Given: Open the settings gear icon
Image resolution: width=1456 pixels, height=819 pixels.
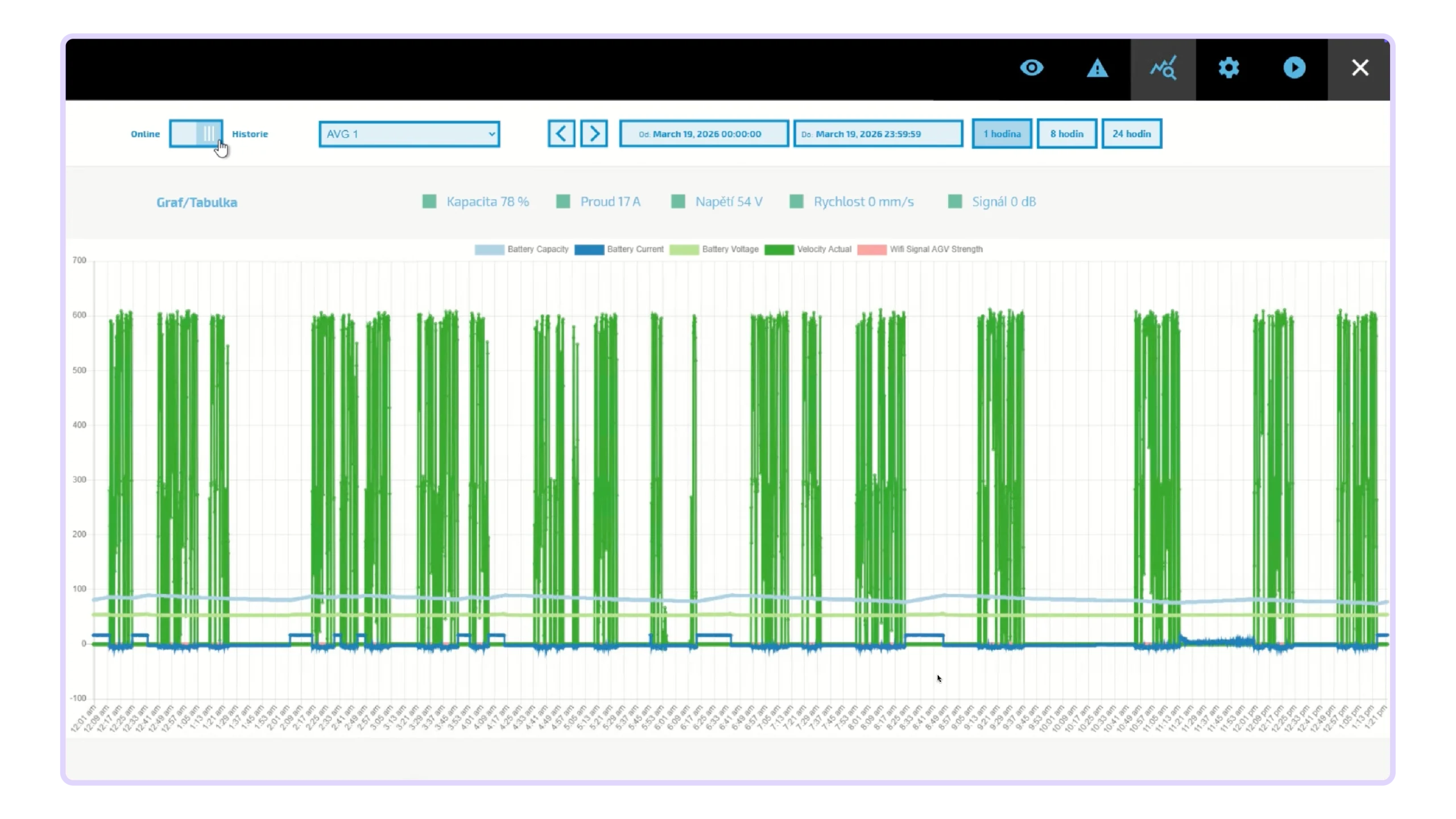Looking at the screenshot, I should point(1228,68).
